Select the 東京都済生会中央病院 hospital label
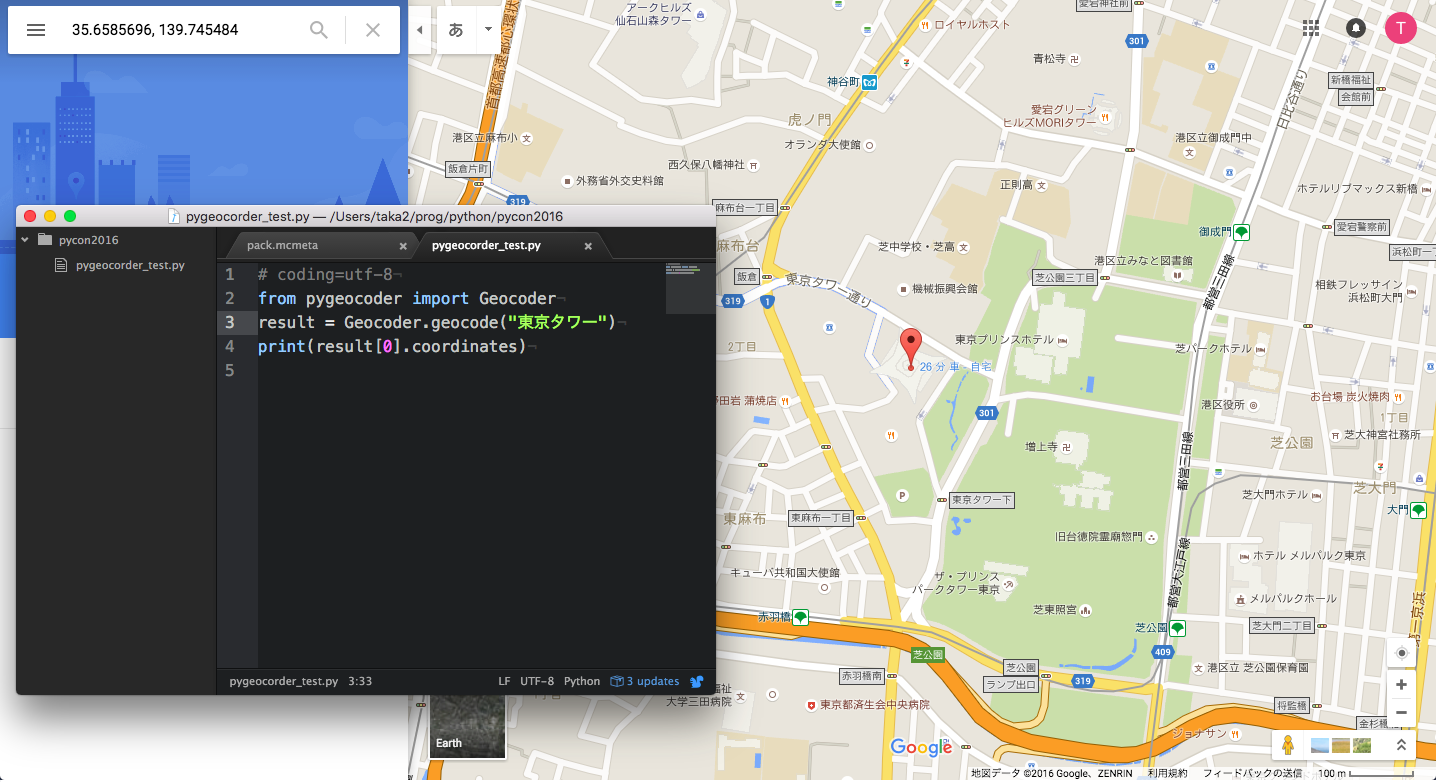This screenshot has width=1438, height=782. [875, 705]
